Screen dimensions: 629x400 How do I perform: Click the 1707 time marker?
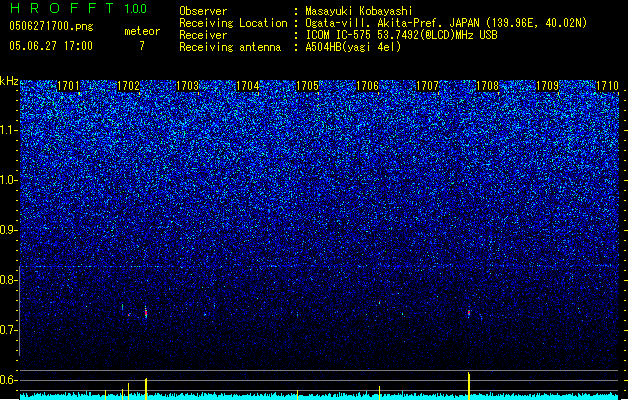coord(428,86)
